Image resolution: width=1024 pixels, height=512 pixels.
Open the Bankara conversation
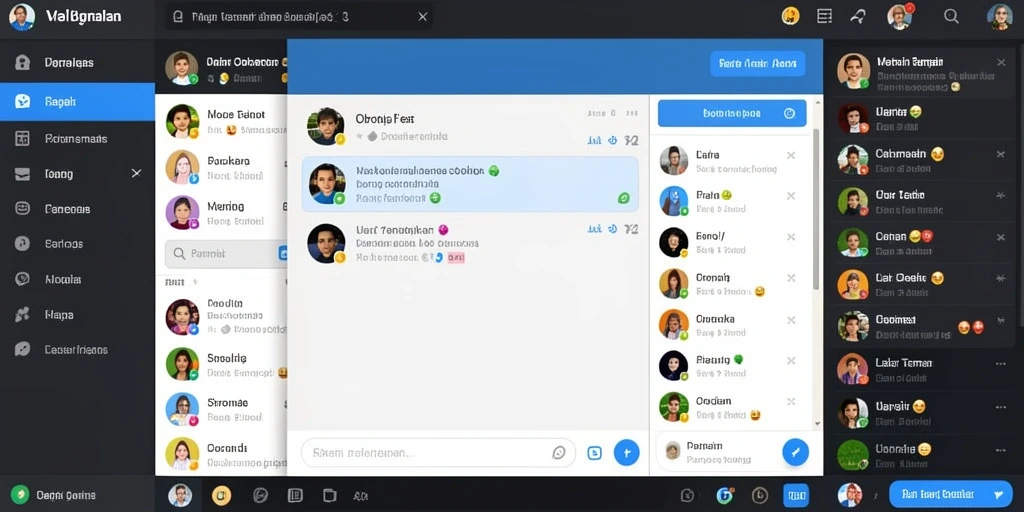(221, 168)
